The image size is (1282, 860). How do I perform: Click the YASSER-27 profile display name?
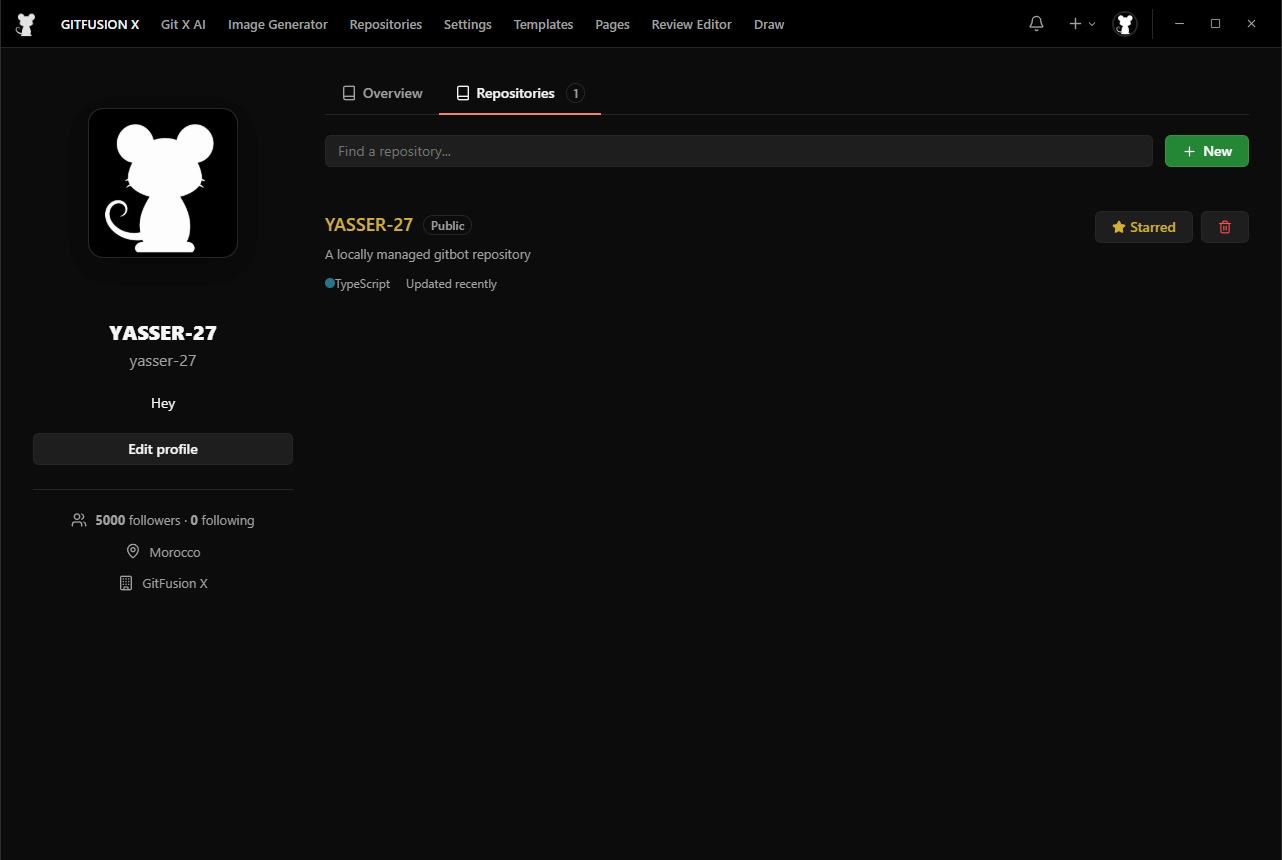click(163, 333)
